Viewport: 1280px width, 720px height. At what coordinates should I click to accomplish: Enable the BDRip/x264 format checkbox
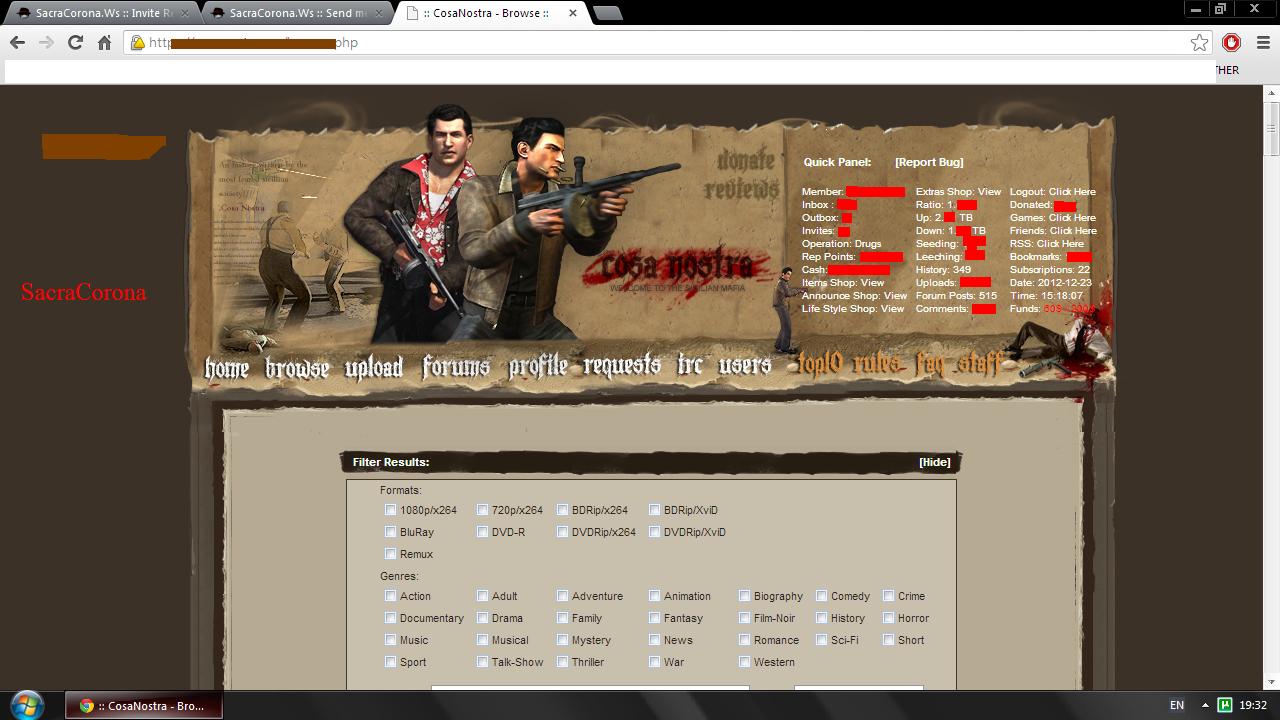click(x=563, y=510)
